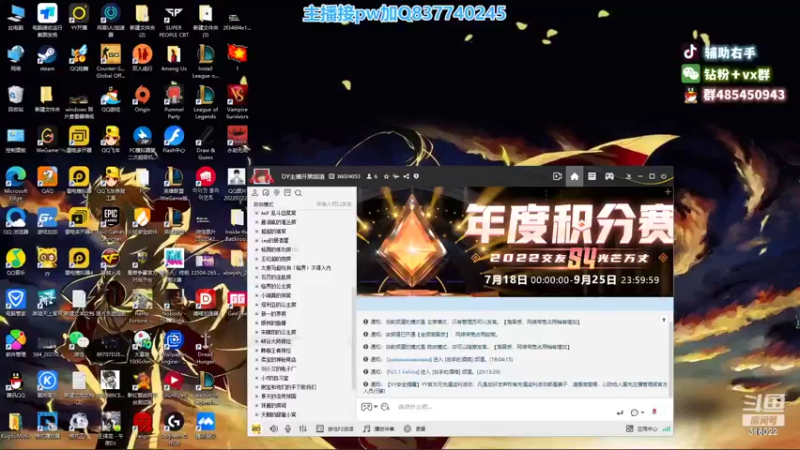Select the channel row starting with ing
The width and height of the screenshot is (800, 450).
[x=274, y=240]
